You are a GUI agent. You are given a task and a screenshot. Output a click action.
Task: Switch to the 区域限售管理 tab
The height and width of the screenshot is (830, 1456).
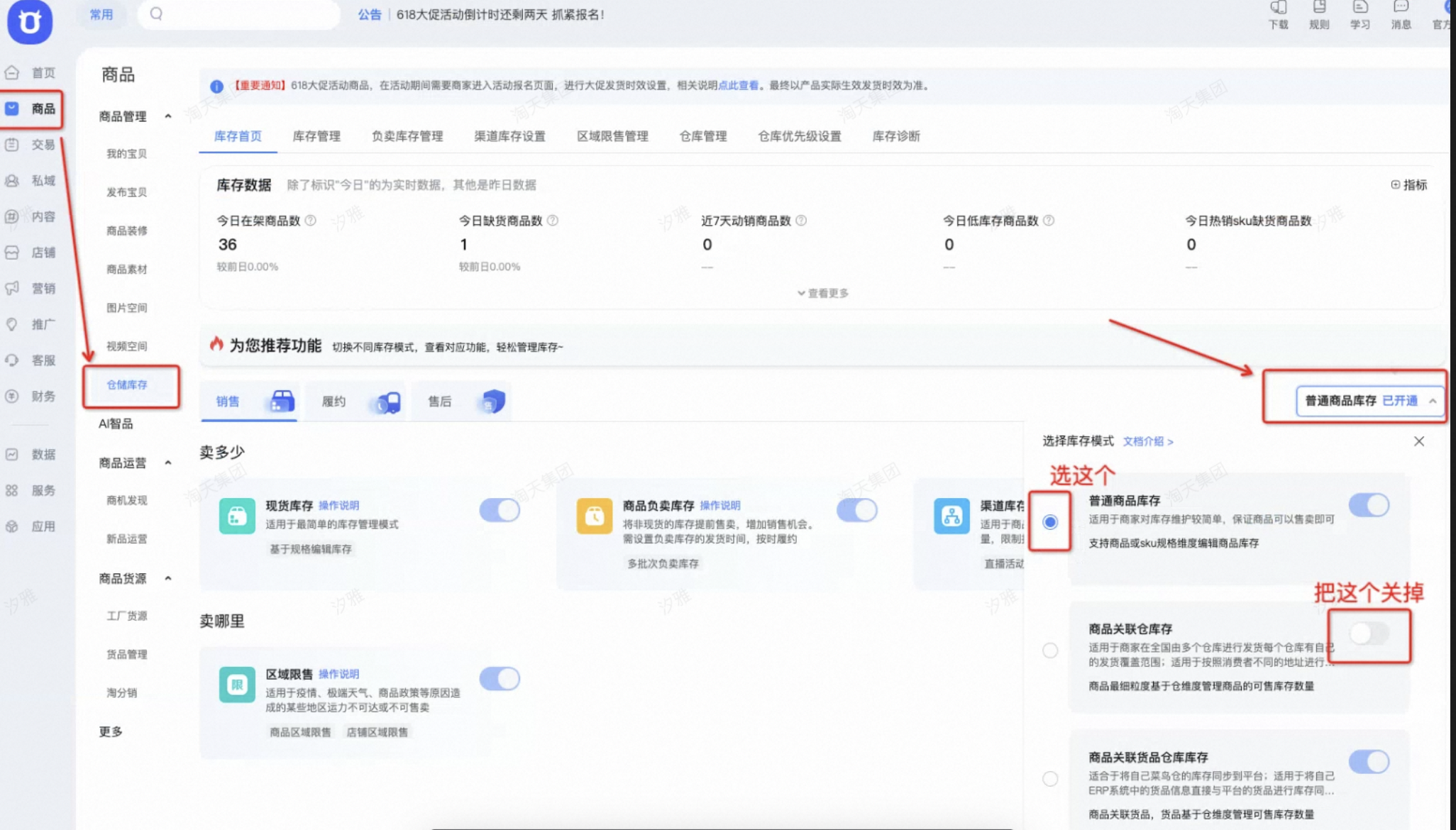(612, 136)
